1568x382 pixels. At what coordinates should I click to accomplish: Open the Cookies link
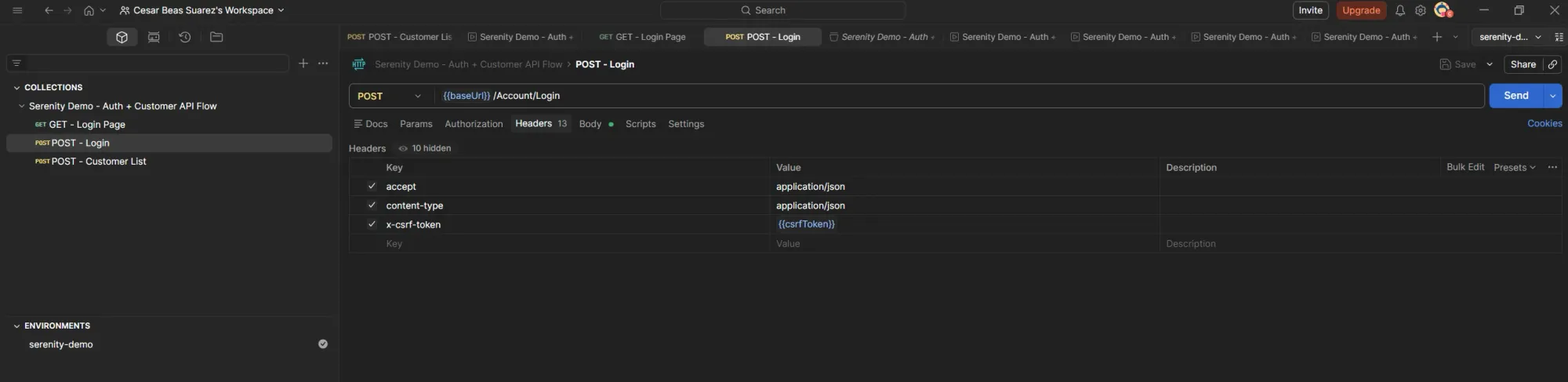pyautogui.click(x=1544, y=124)
